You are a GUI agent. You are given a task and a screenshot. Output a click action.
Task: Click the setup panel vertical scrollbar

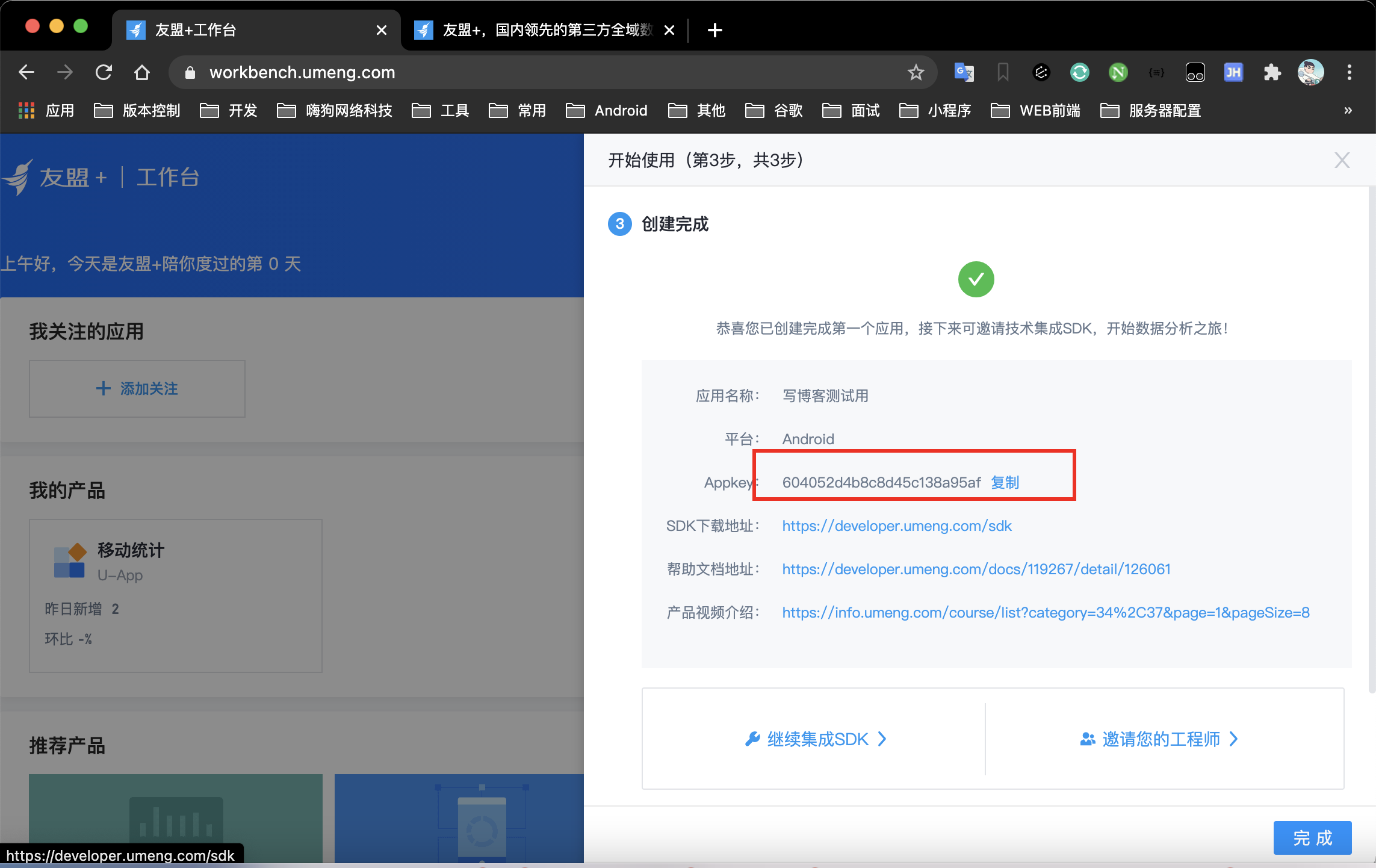1372,439
